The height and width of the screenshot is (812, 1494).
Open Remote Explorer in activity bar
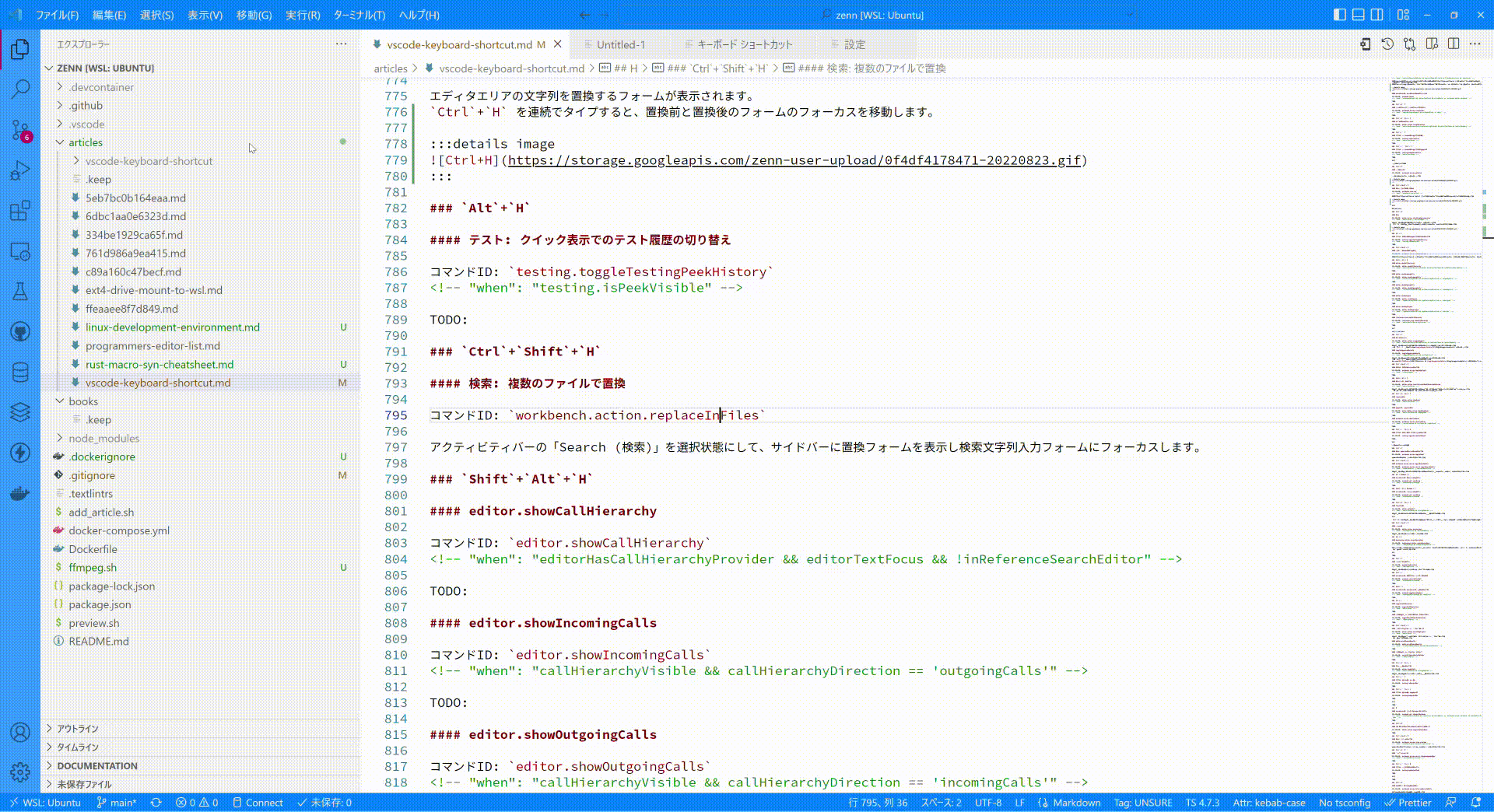[20, 251]
